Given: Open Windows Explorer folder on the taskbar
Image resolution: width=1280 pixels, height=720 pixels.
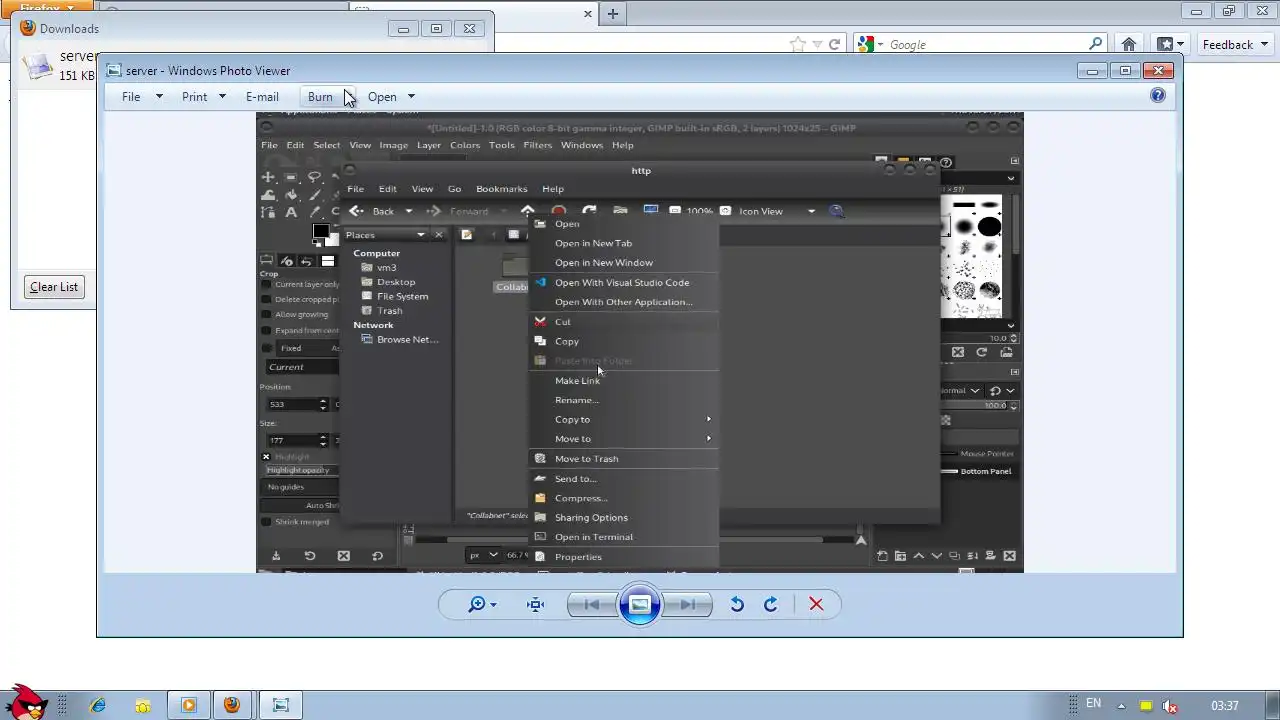Looking at the screenshot, I should pos(143,705).
